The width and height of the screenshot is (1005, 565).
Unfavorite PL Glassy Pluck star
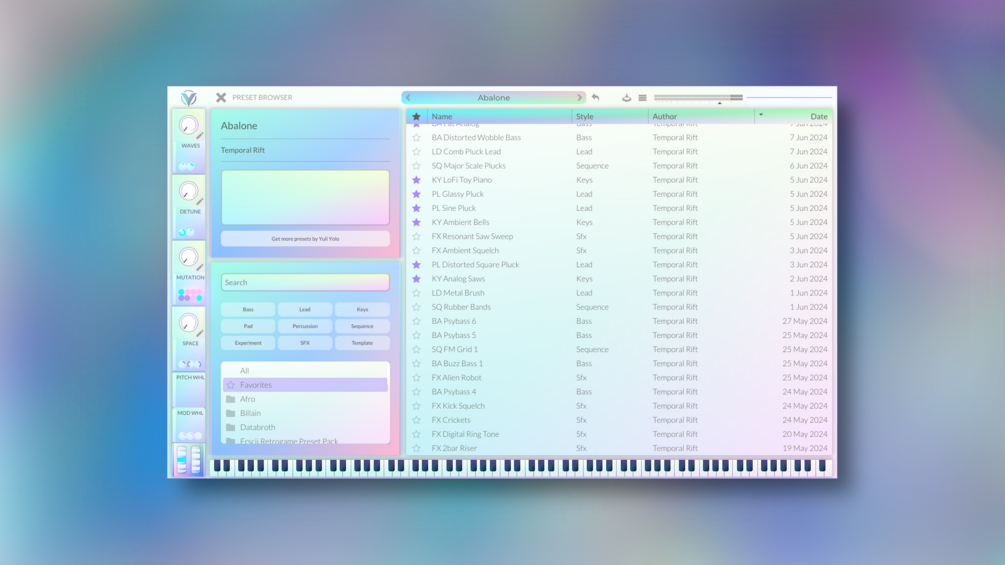click(417, 194)
